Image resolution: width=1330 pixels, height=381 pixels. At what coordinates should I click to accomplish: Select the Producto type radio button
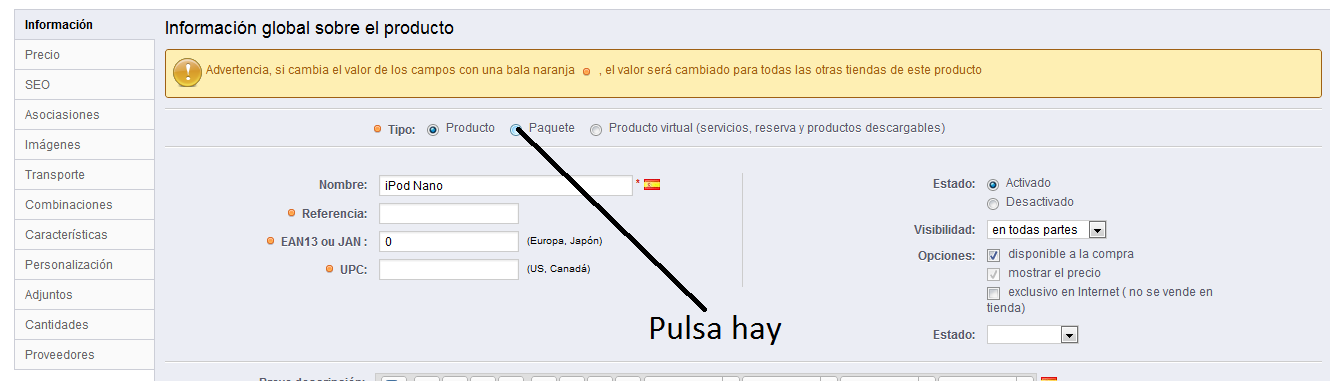coord(433,130)
